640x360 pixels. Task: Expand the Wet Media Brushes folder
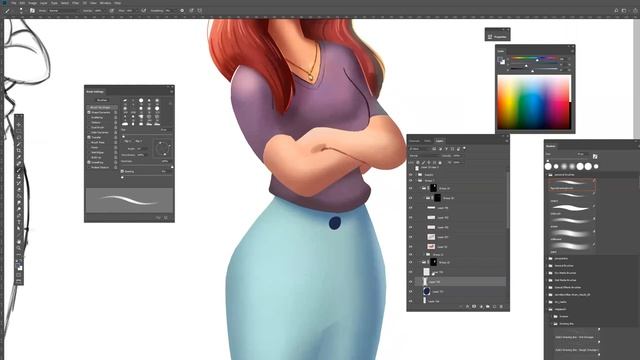547,280
